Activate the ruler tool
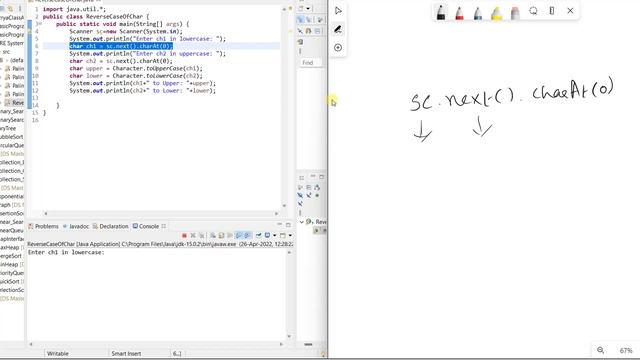 (x=552, y=11)
